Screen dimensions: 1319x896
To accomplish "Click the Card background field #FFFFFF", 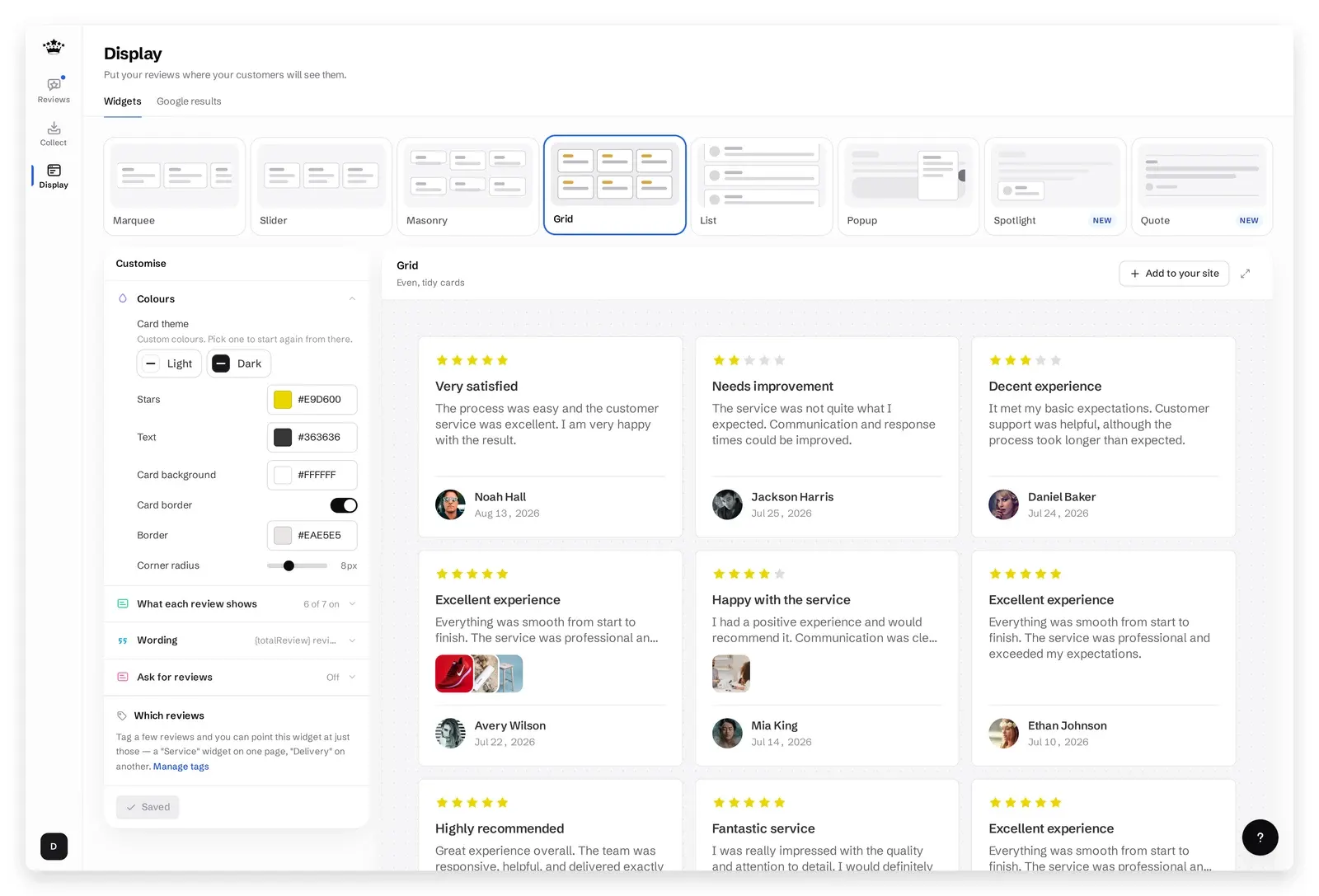I will click(x=312, y=475).
